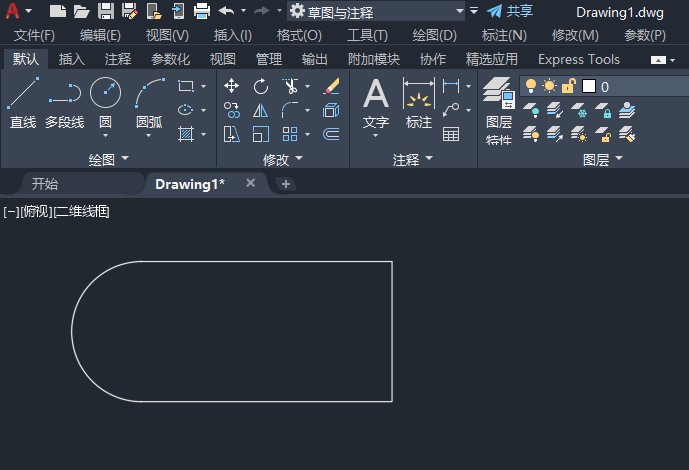Click the Thaw All Layers icon
Image resolution: width=689 pixels, height=470 pixels.
pos(579,134)
